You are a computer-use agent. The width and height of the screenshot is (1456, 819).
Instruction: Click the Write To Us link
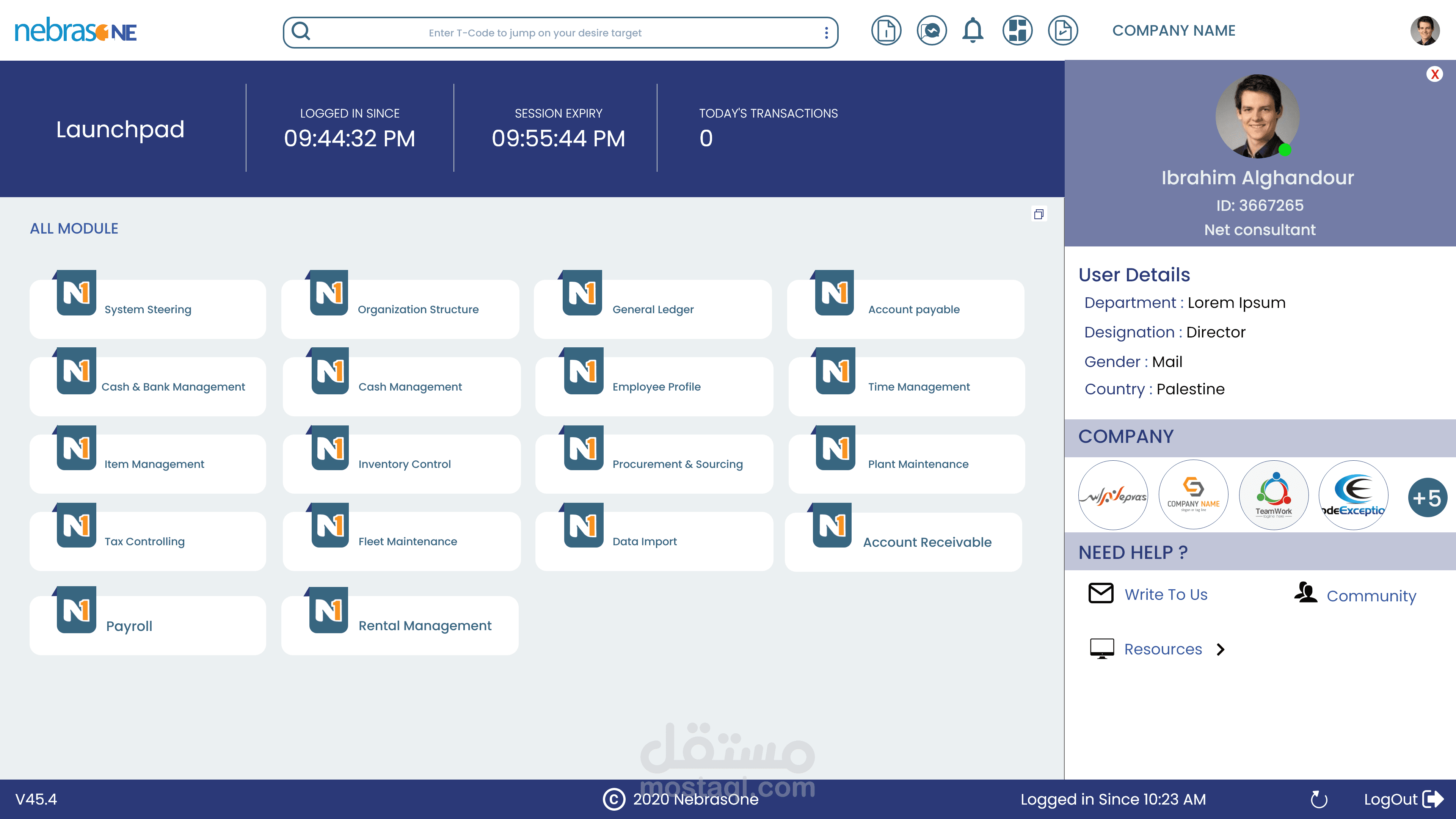pyautogui.click(x=1166, y=594)
